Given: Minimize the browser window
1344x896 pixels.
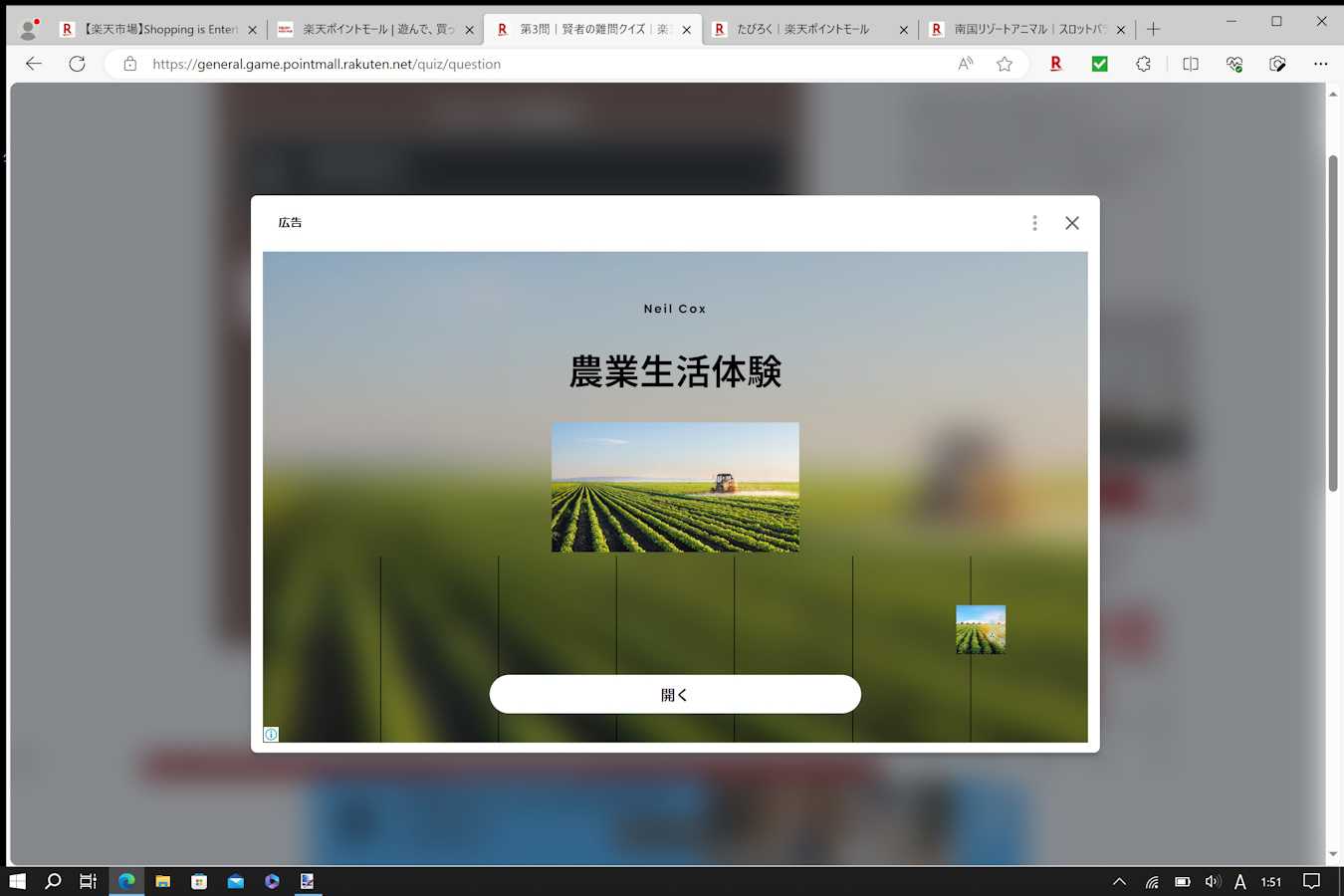Looking at the screenshot, I should click(1232, 21).
